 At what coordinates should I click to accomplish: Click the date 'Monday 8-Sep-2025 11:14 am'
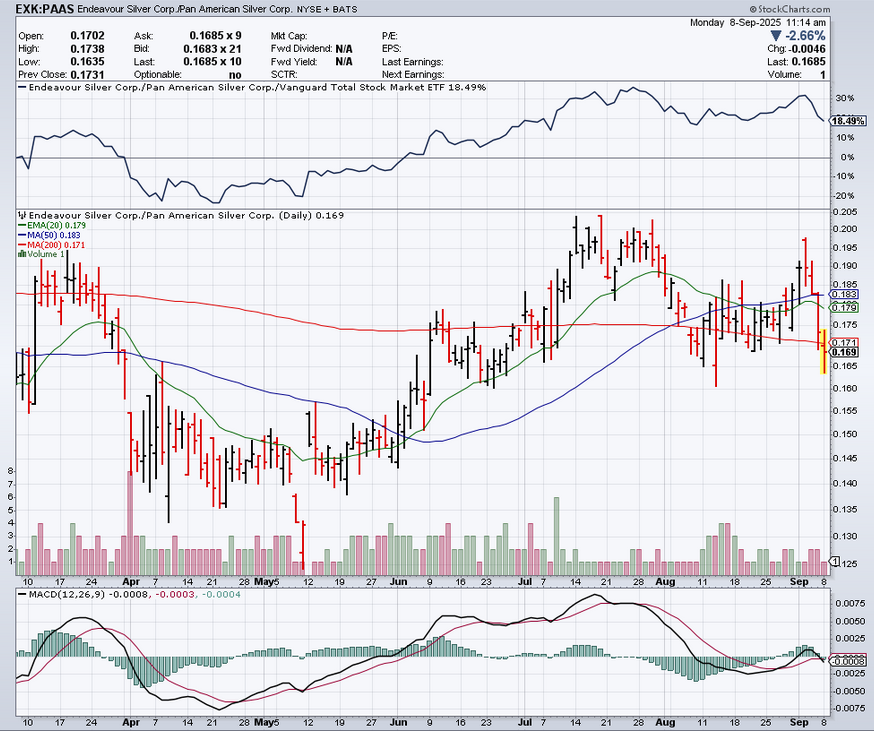pyautogui.click(x=758, y=23)
